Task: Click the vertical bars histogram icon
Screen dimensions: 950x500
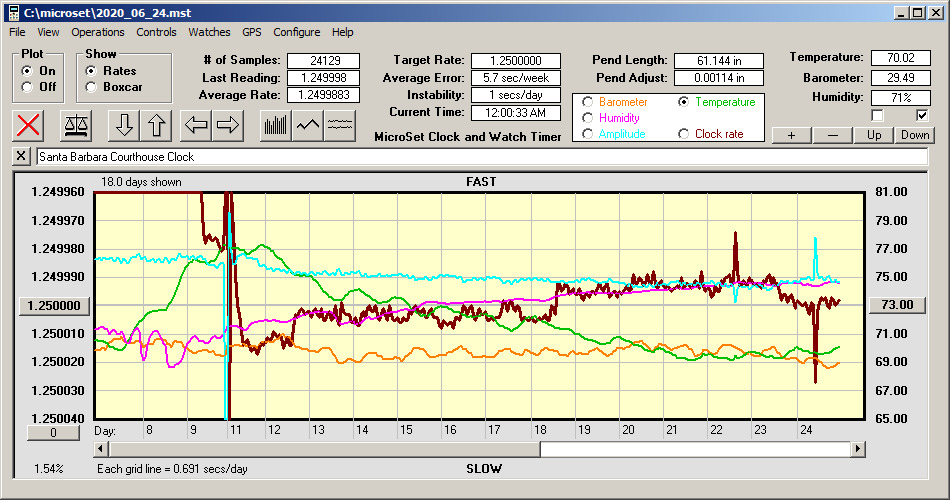Action: [275, 125]
